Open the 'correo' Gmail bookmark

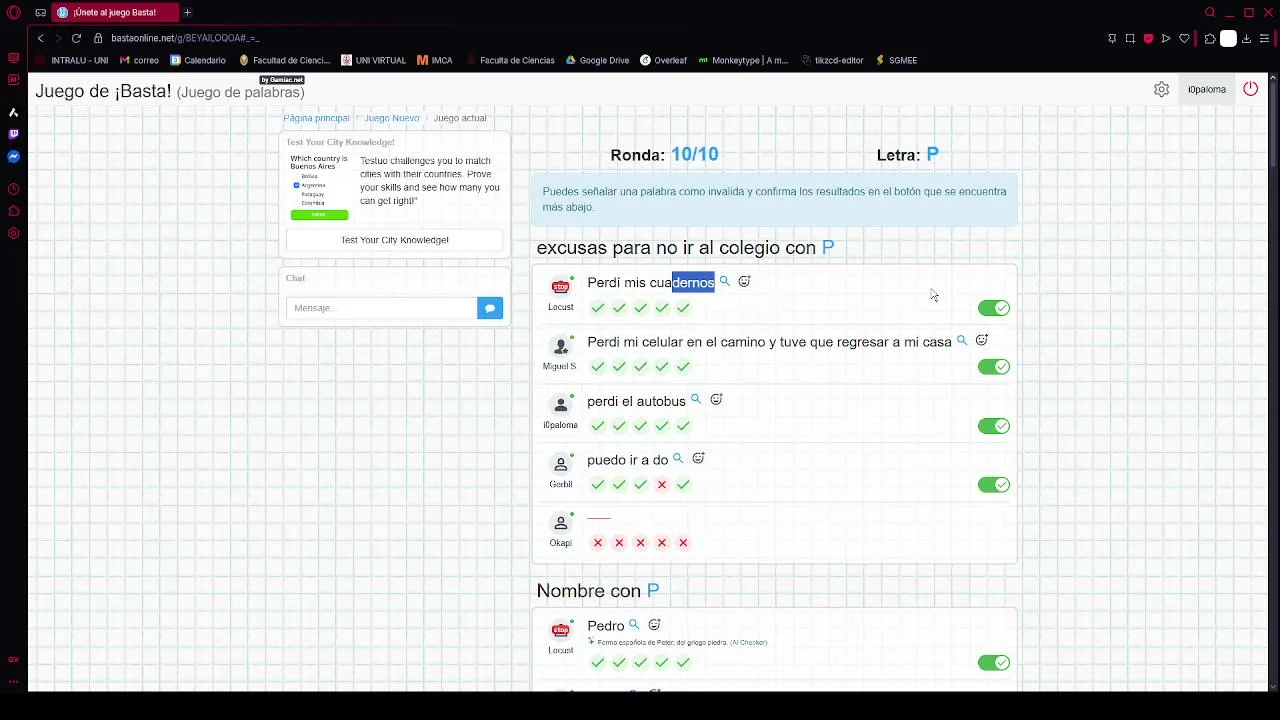[139, 60]
